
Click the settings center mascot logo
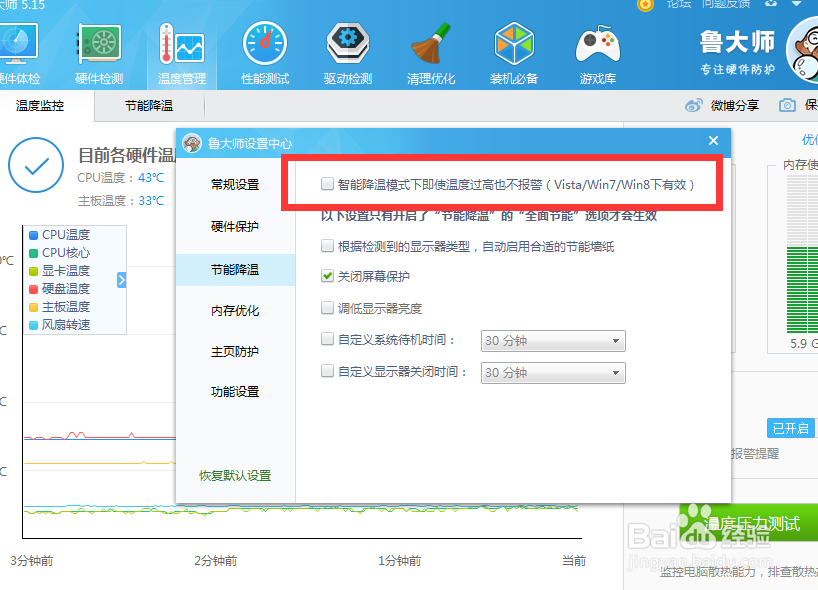click(192, 142)
